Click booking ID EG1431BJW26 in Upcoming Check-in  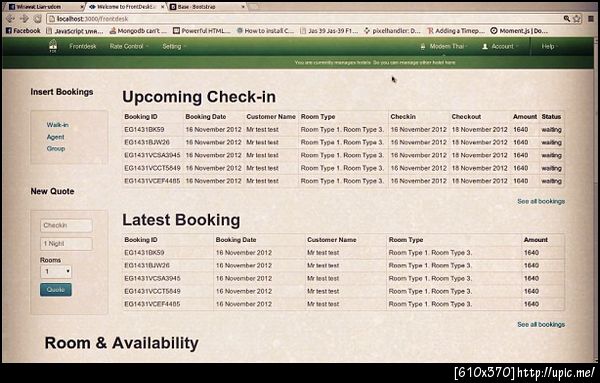147,142
